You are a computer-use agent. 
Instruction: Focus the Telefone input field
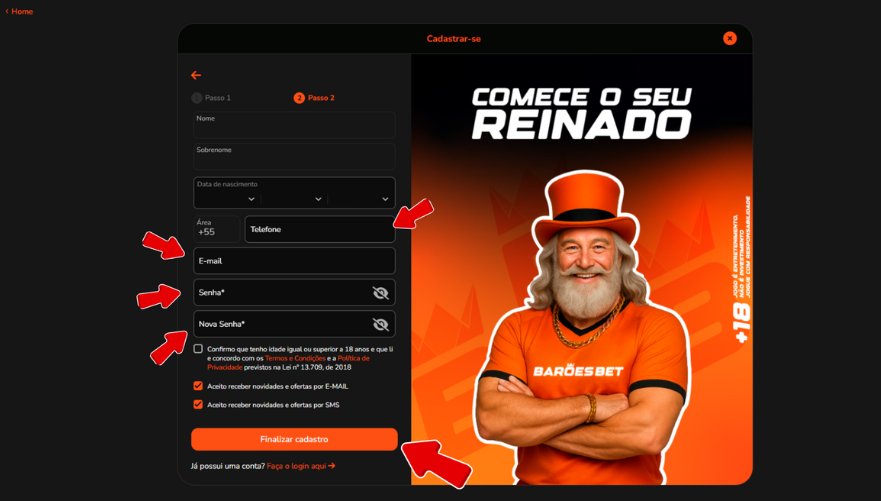click(x=320, y=229)
